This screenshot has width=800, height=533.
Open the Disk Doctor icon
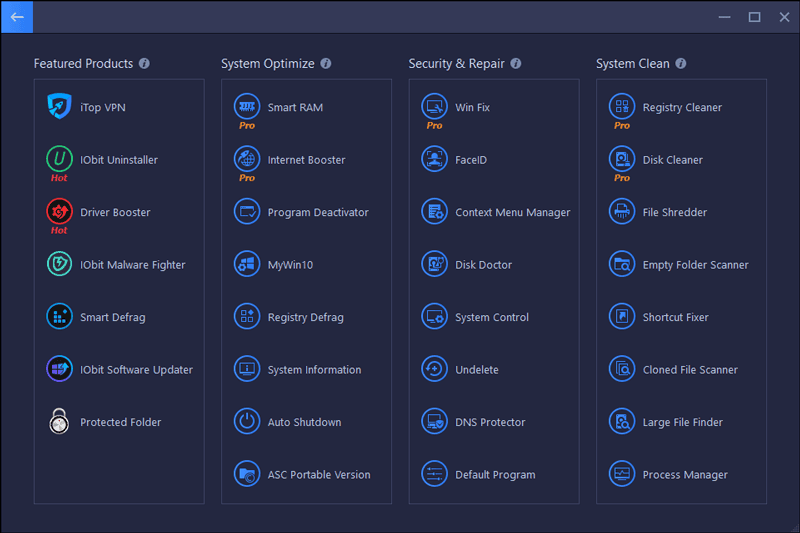434,264
